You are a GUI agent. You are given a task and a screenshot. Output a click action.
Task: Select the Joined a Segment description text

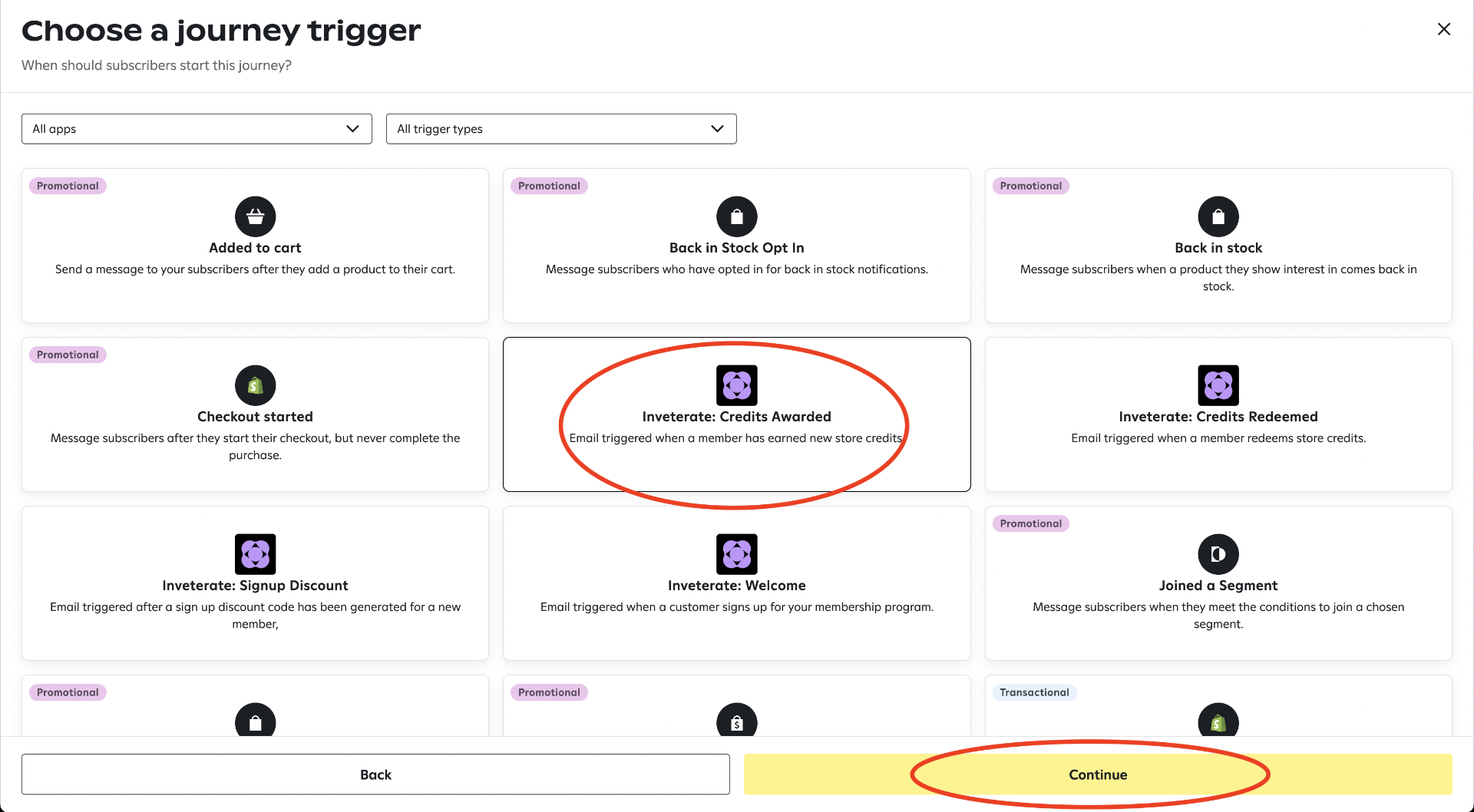point(1218,616)
